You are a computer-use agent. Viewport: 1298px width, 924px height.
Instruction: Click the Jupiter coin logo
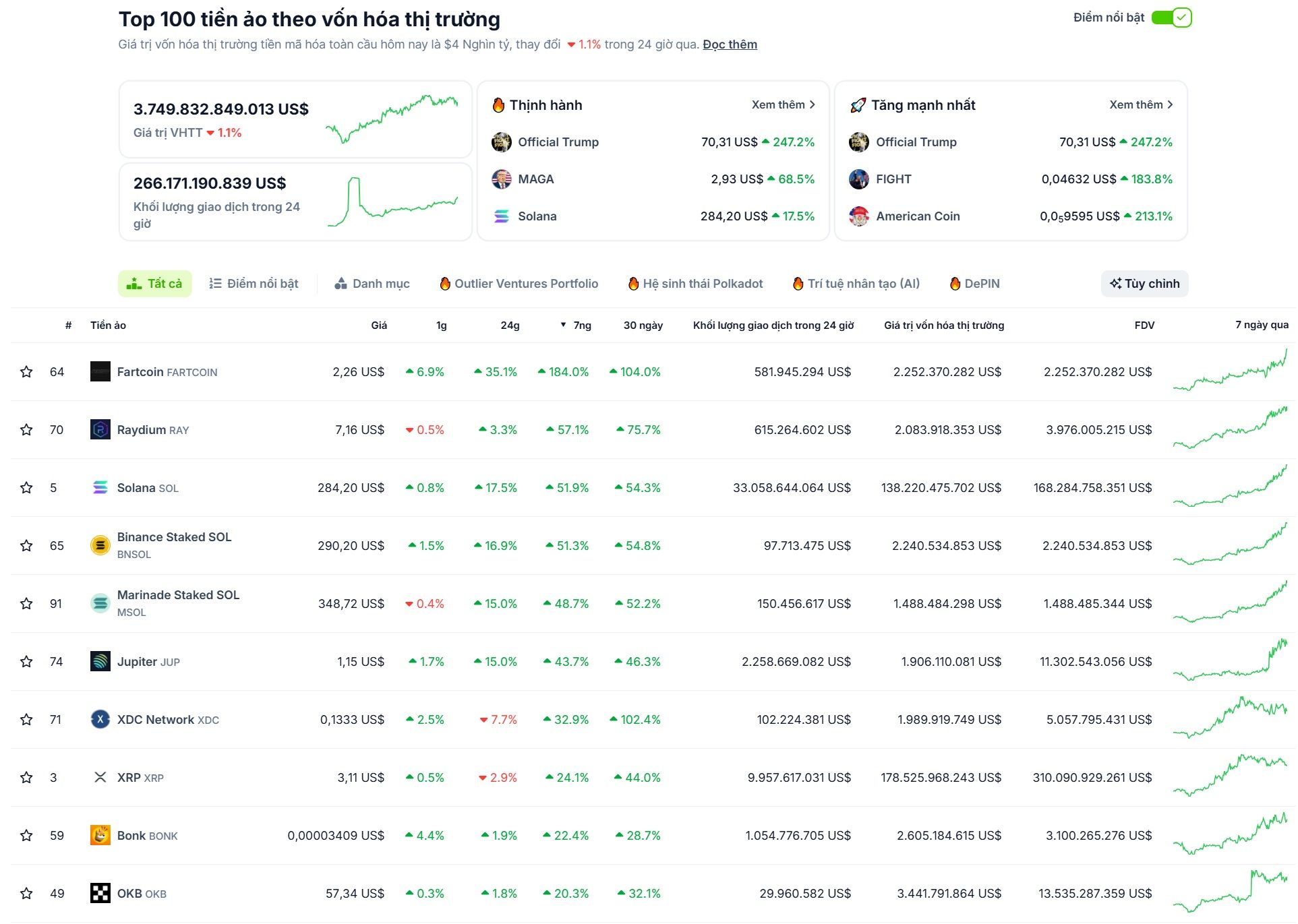point(100,661)
